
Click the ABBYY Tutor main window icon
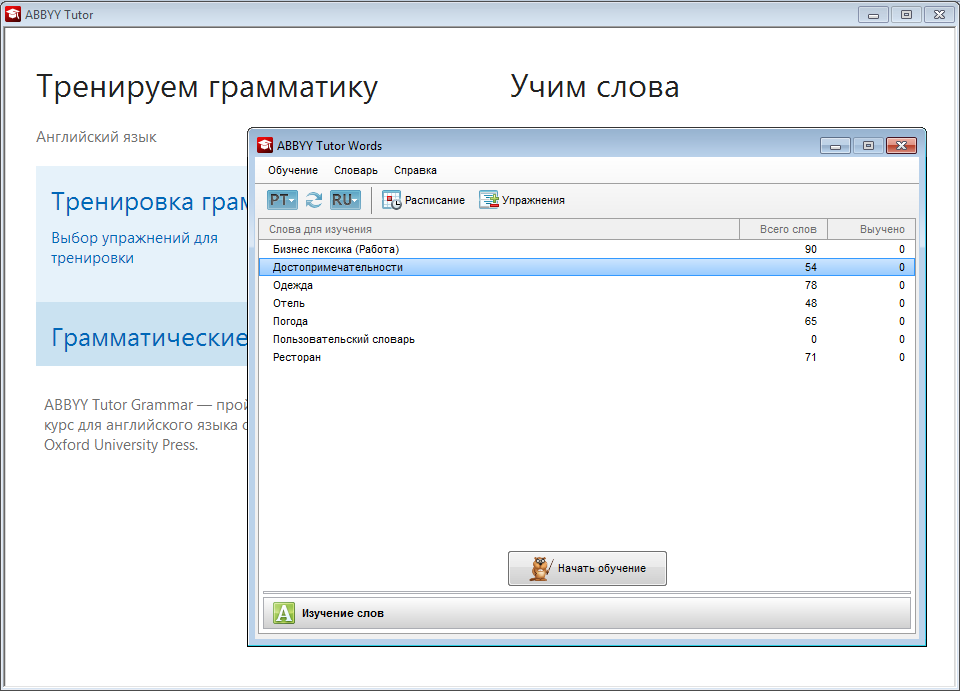click(14, 15)
